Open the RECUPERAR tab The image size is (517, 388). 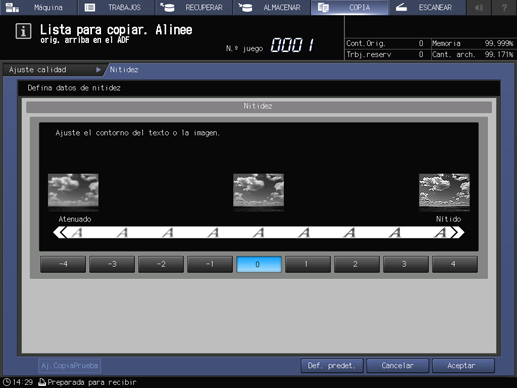click(194, 7)
